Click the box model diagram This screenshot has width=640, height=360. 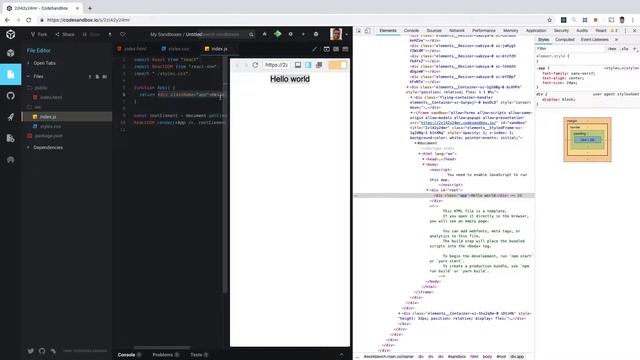[x=587, y=140]
